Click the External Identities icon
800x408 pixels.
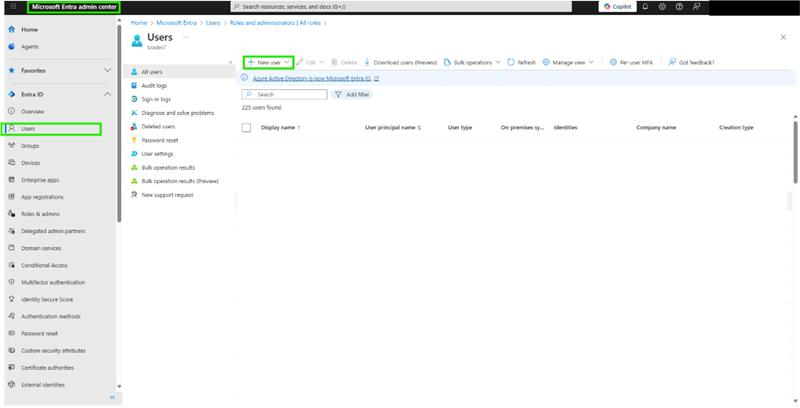pos(12,385)
